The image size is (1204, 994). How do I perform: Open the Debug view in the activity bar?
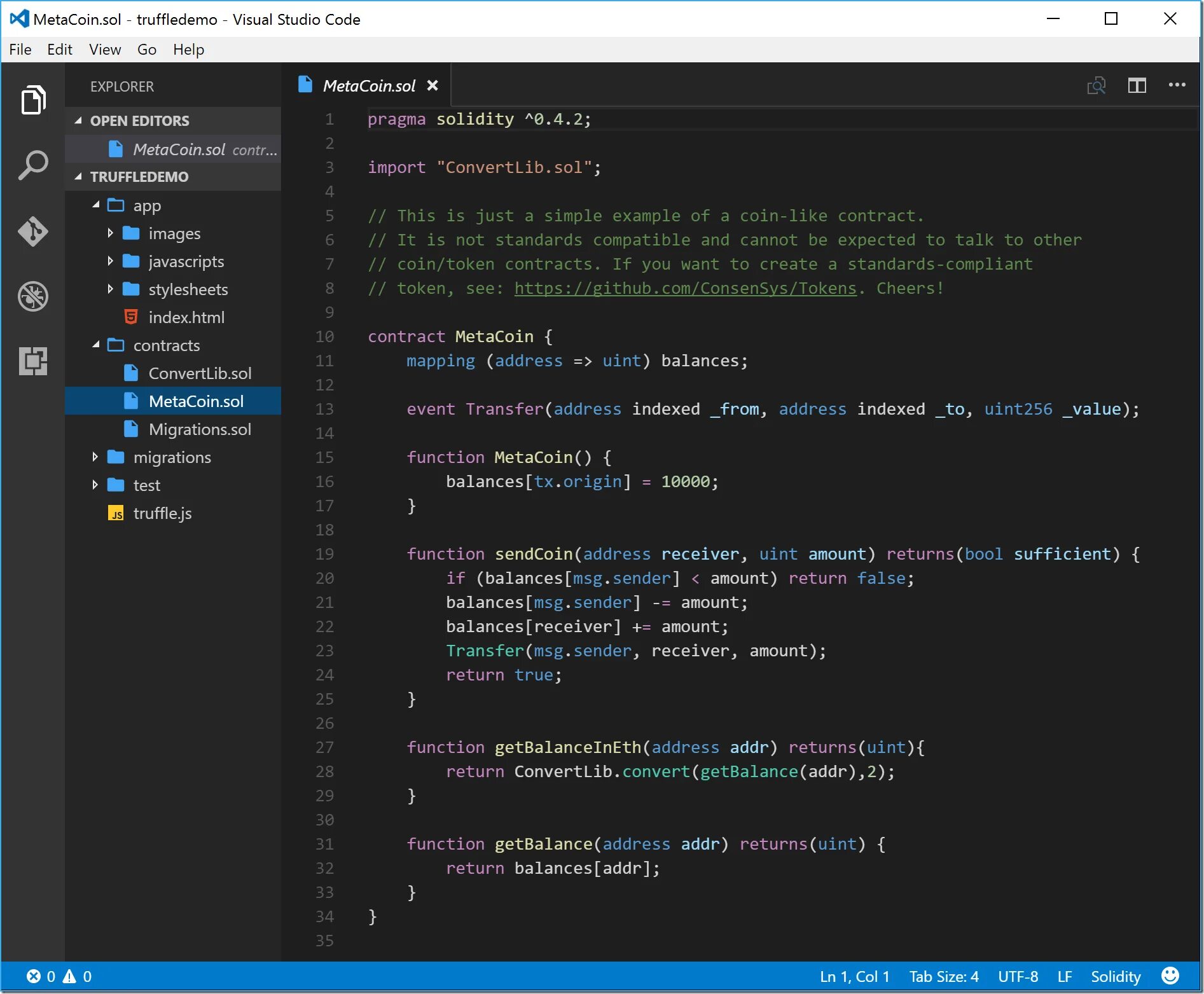pos(33,296)
